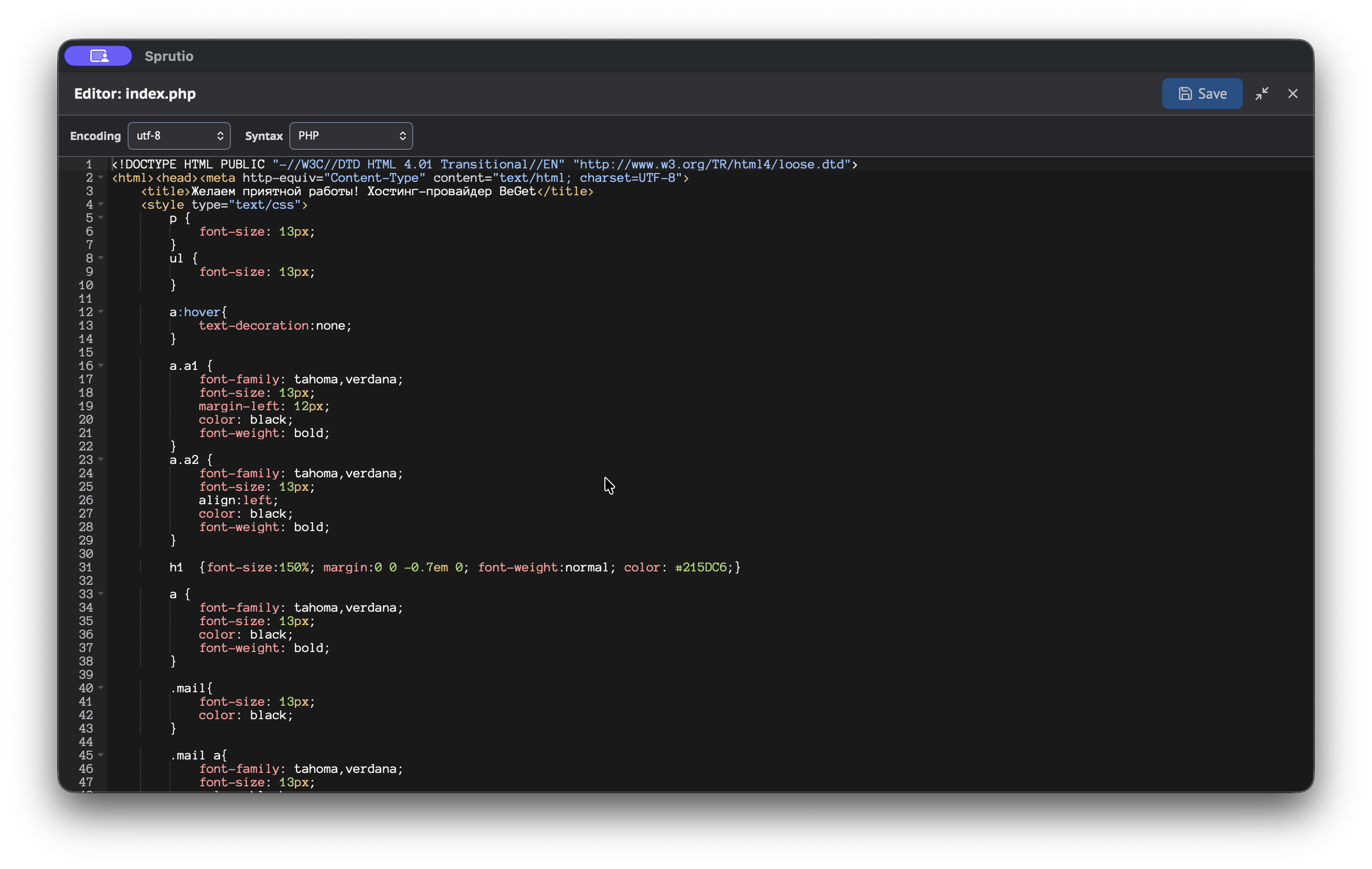
Task: Fold the .mail rule at line 40
Action: [x=101, y=688]
